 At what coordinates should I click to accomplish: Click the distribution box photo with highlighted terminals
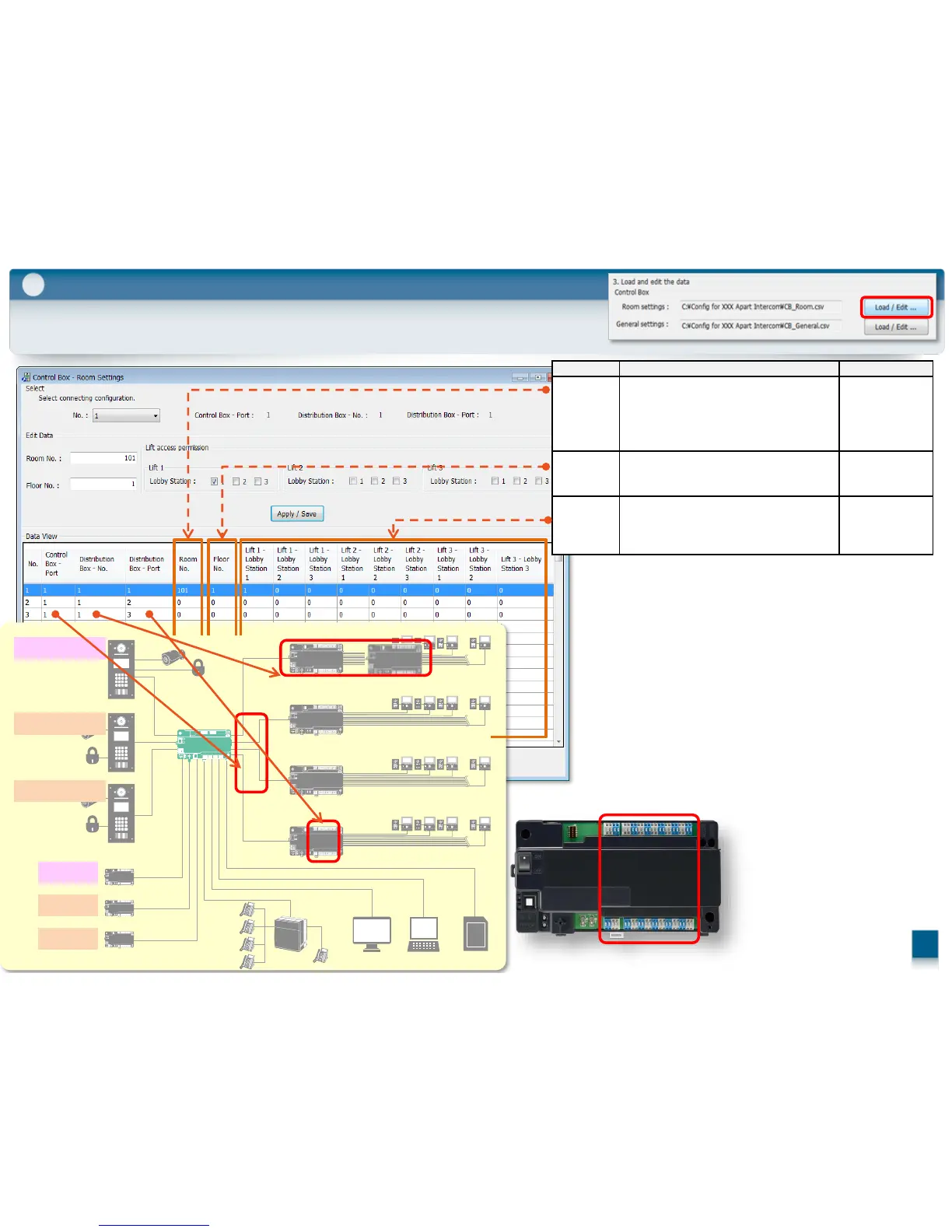618,877
